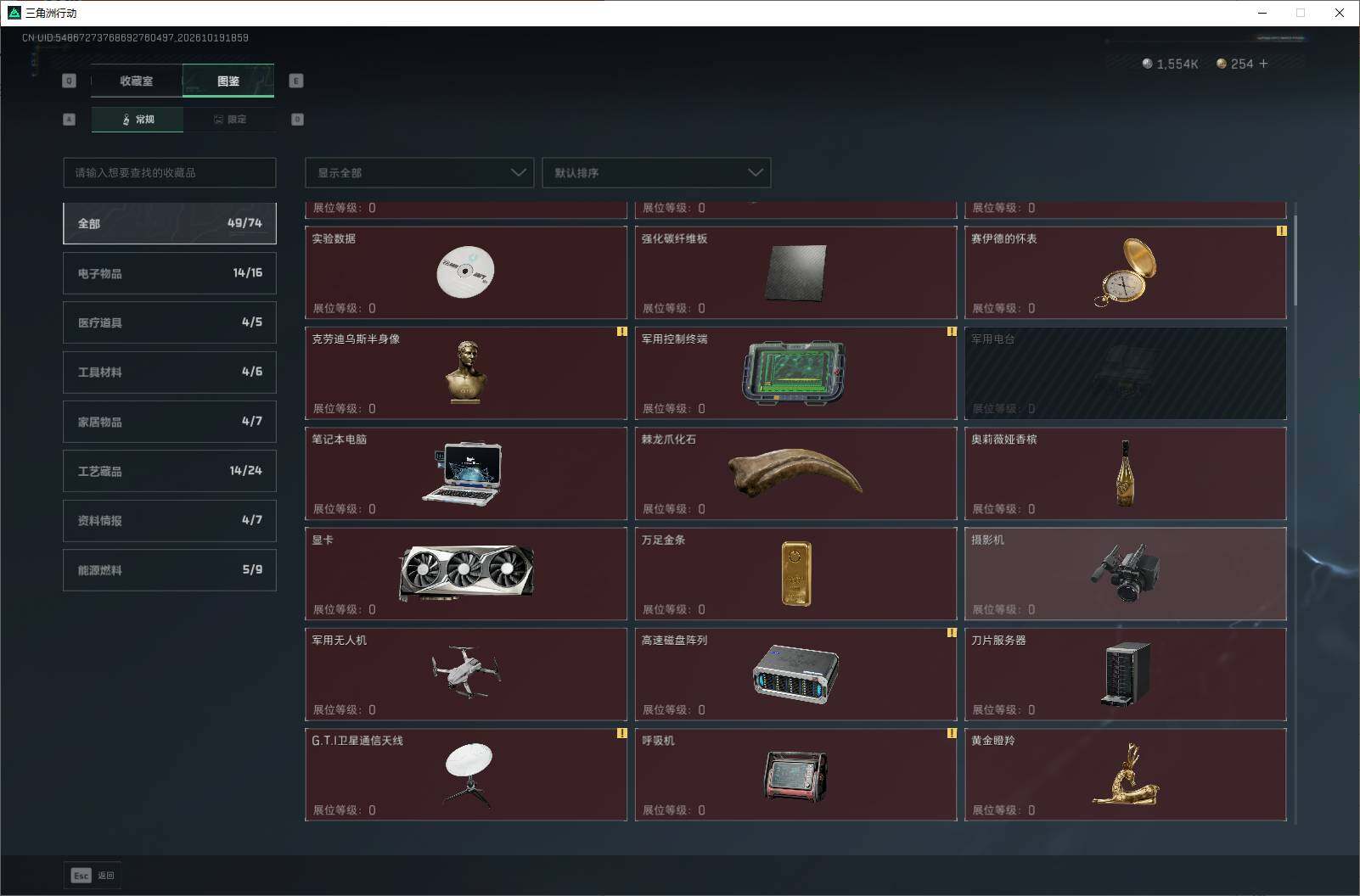Click the collectible search input field
This screenshot has height=896, width=1360.
pos(170,172)
